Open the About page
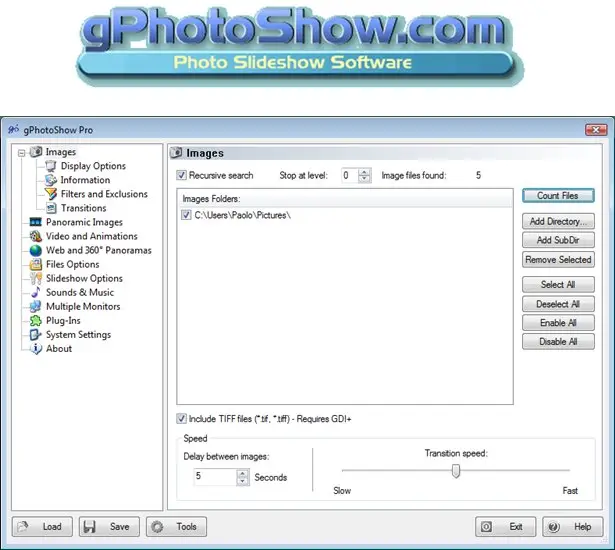Image resolution: width=615 pixels, height=550 pixels. point(59,349)
